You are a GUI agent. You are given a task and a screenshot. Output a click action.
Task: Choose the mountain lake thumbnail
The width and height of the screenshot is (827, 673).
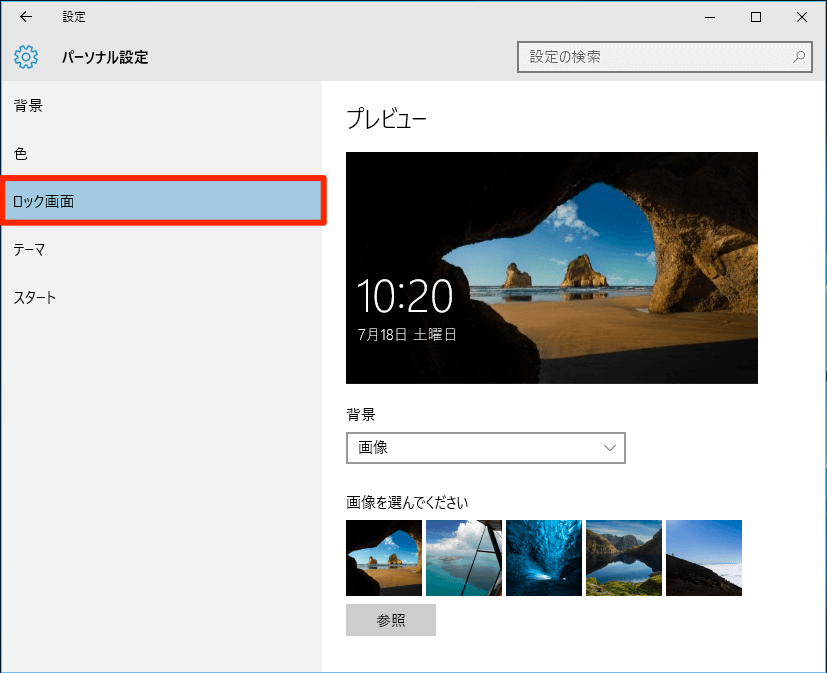pos(624,558)
